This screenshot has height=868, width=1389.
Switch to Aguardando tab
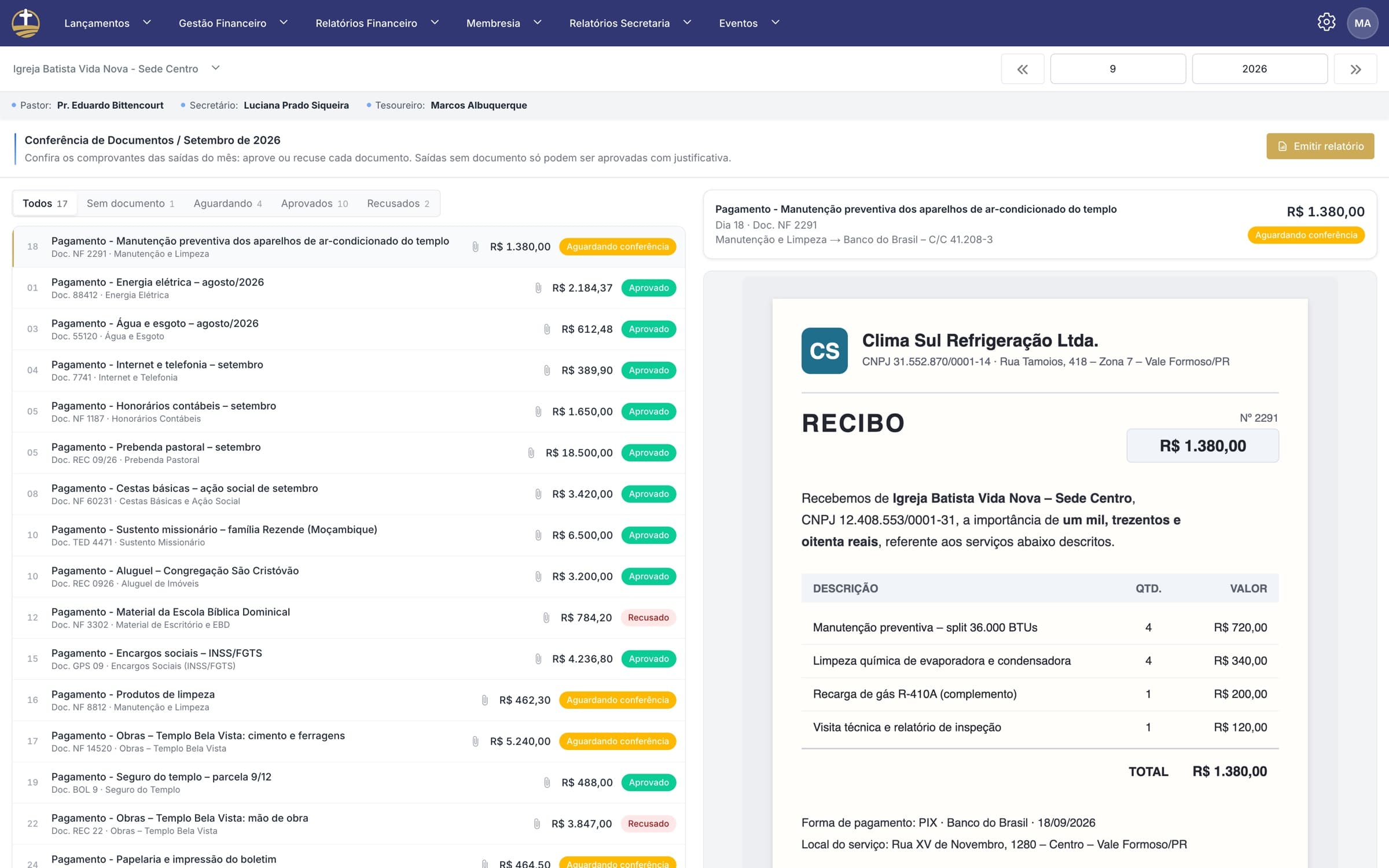tap(227, 204)
